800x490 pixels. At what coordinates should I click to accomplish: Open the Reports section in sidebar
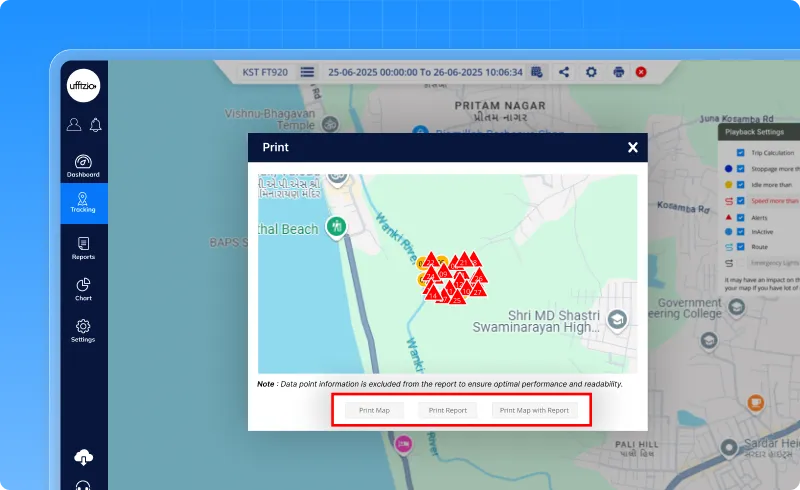tap(83, 248)
